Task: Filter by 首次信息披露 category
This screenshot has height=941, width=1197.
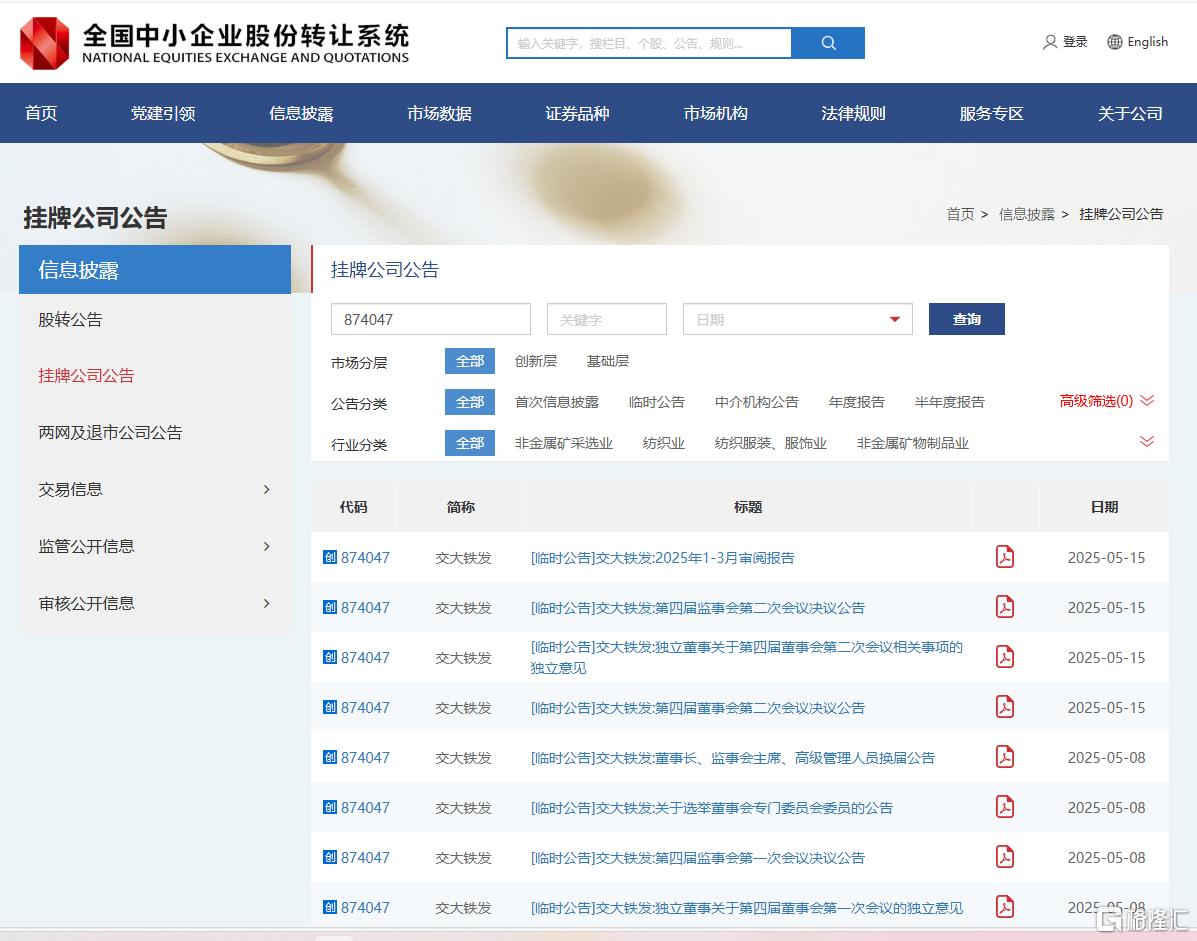Action: [x=557, y=402]
